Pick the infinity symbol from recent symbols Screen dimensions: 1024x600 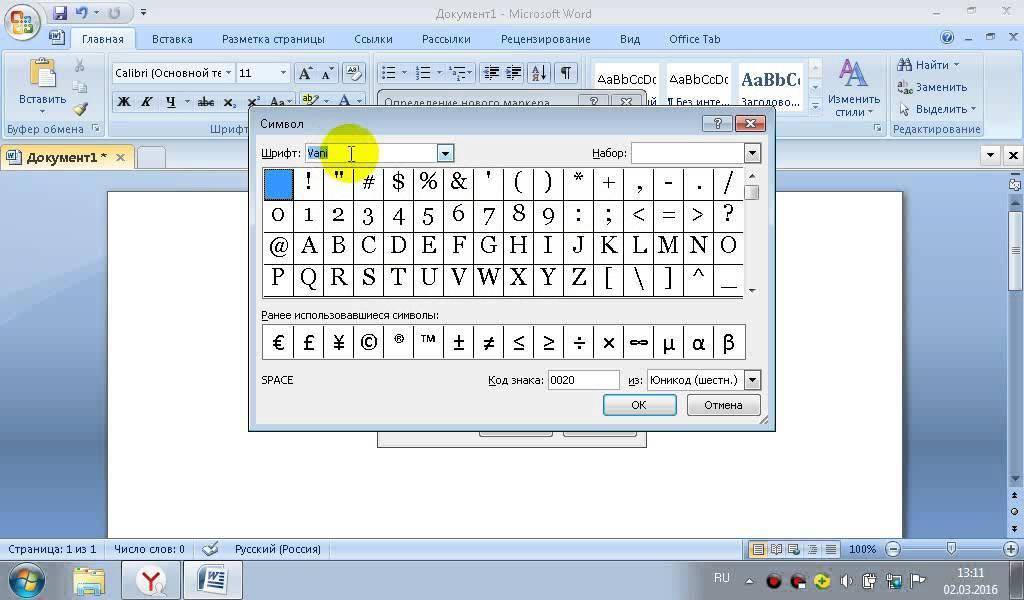coord(638,343)
